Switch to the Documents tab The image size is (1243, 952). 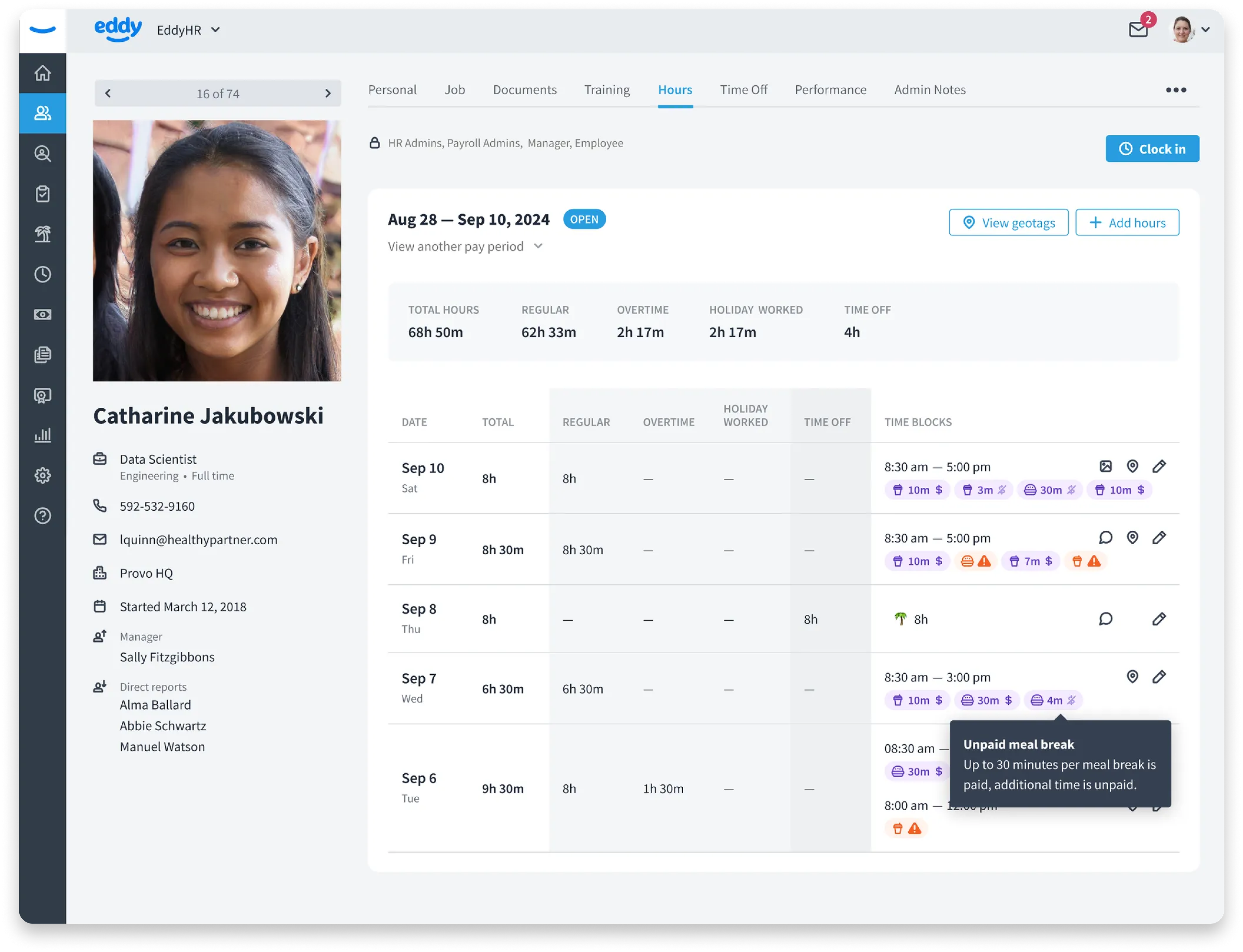[525, 90]
